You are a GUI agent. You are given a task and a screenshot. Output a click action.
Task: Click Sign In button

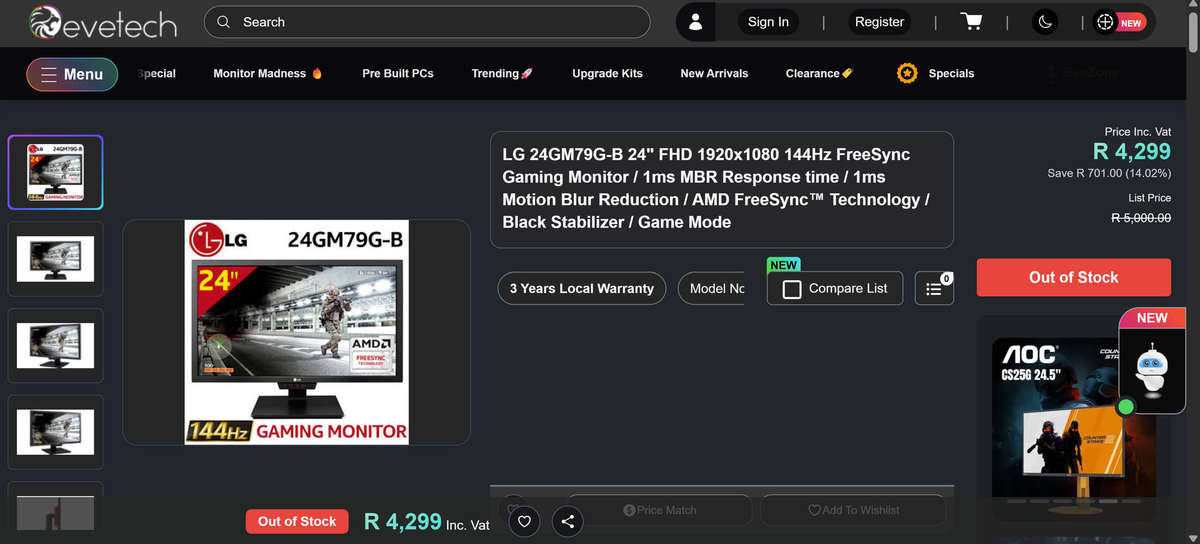click(768, 22)
